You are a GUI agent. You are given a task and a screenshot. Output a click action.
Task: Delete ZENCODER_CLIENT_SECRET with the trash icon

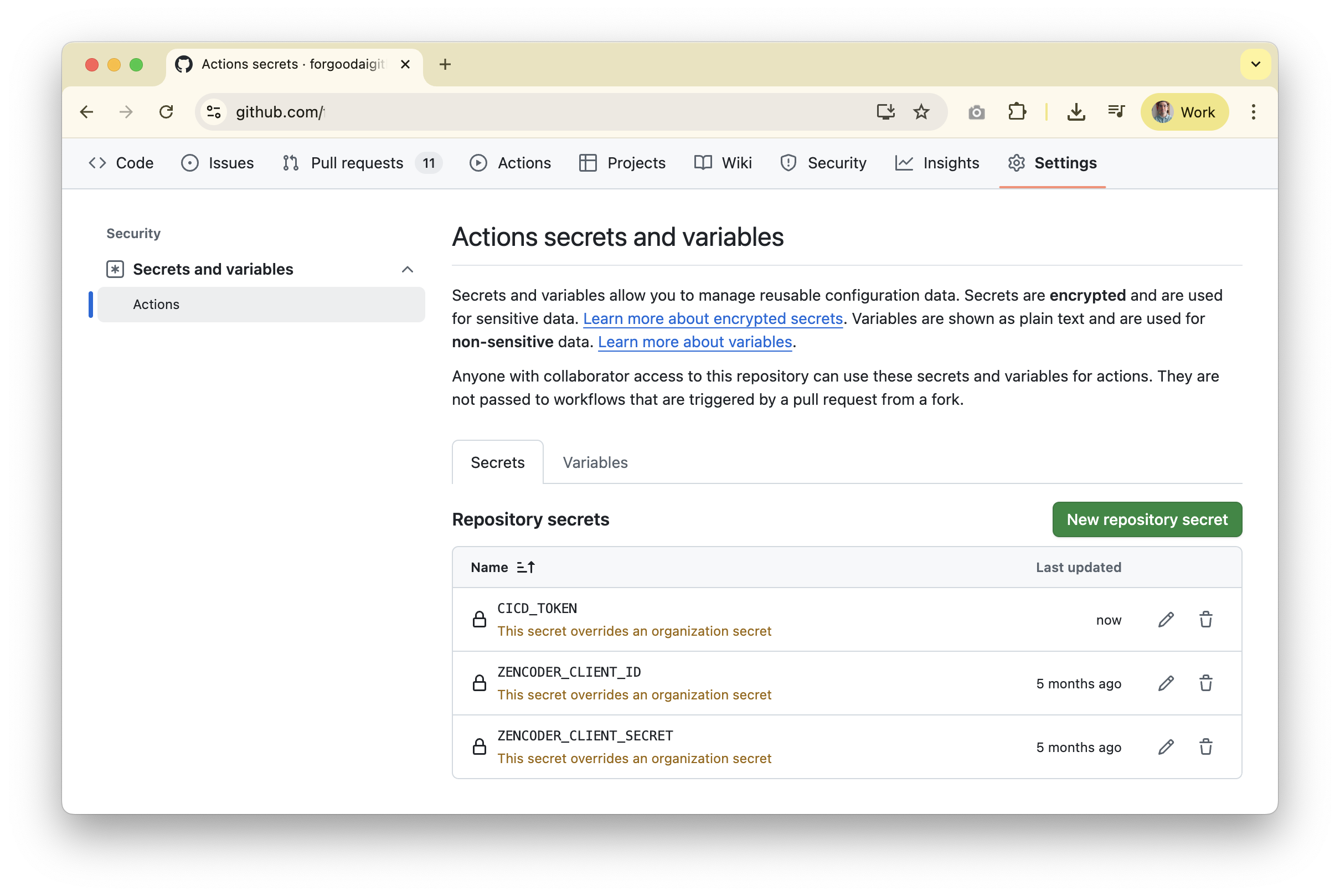coord(1207,746)
